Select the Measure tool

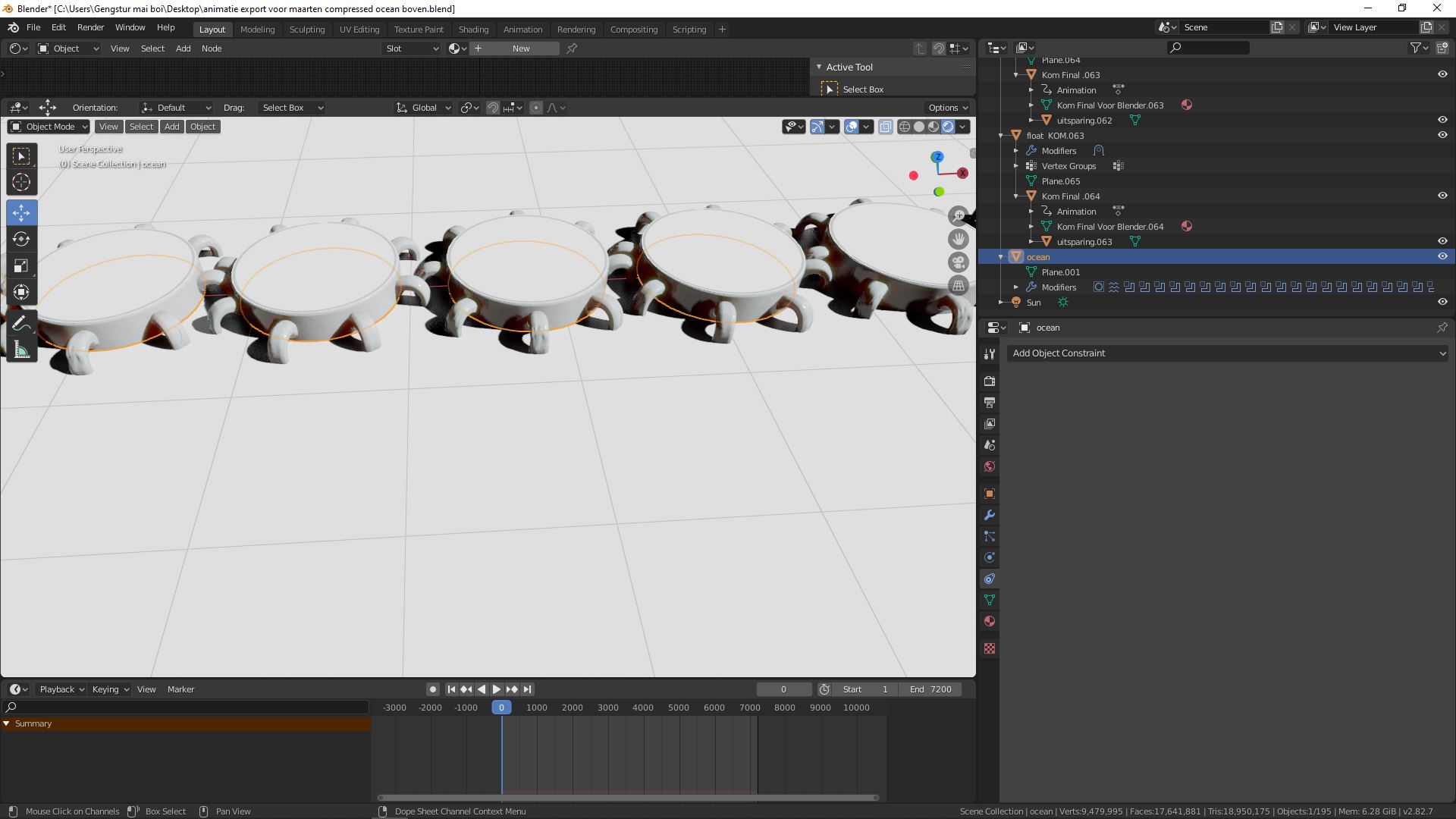pyautogui.click(x=21, y=350)
